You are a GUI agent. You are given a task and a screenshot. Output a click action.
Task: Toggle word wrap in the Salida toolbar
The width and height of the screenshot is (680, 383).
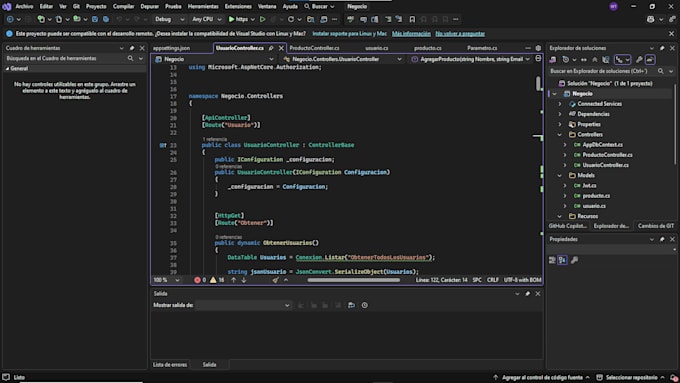(x=351, y=305)
